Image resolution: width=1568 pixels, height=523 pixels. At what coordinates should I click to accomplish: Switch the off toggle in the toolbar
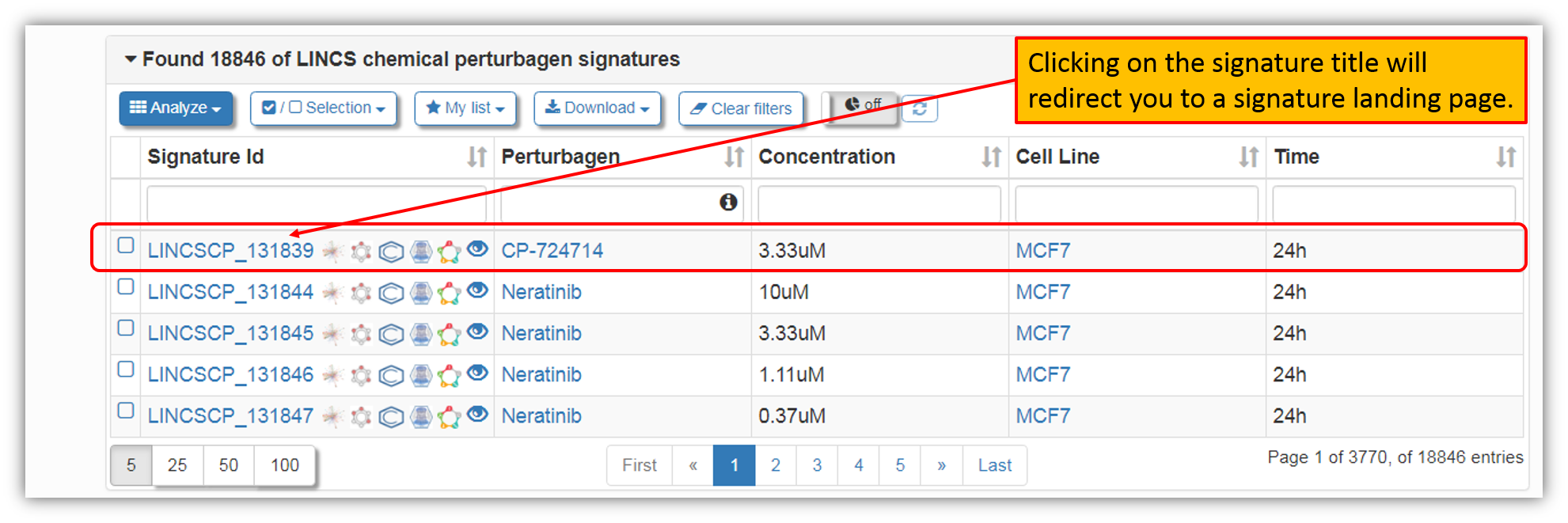[862, 105]
